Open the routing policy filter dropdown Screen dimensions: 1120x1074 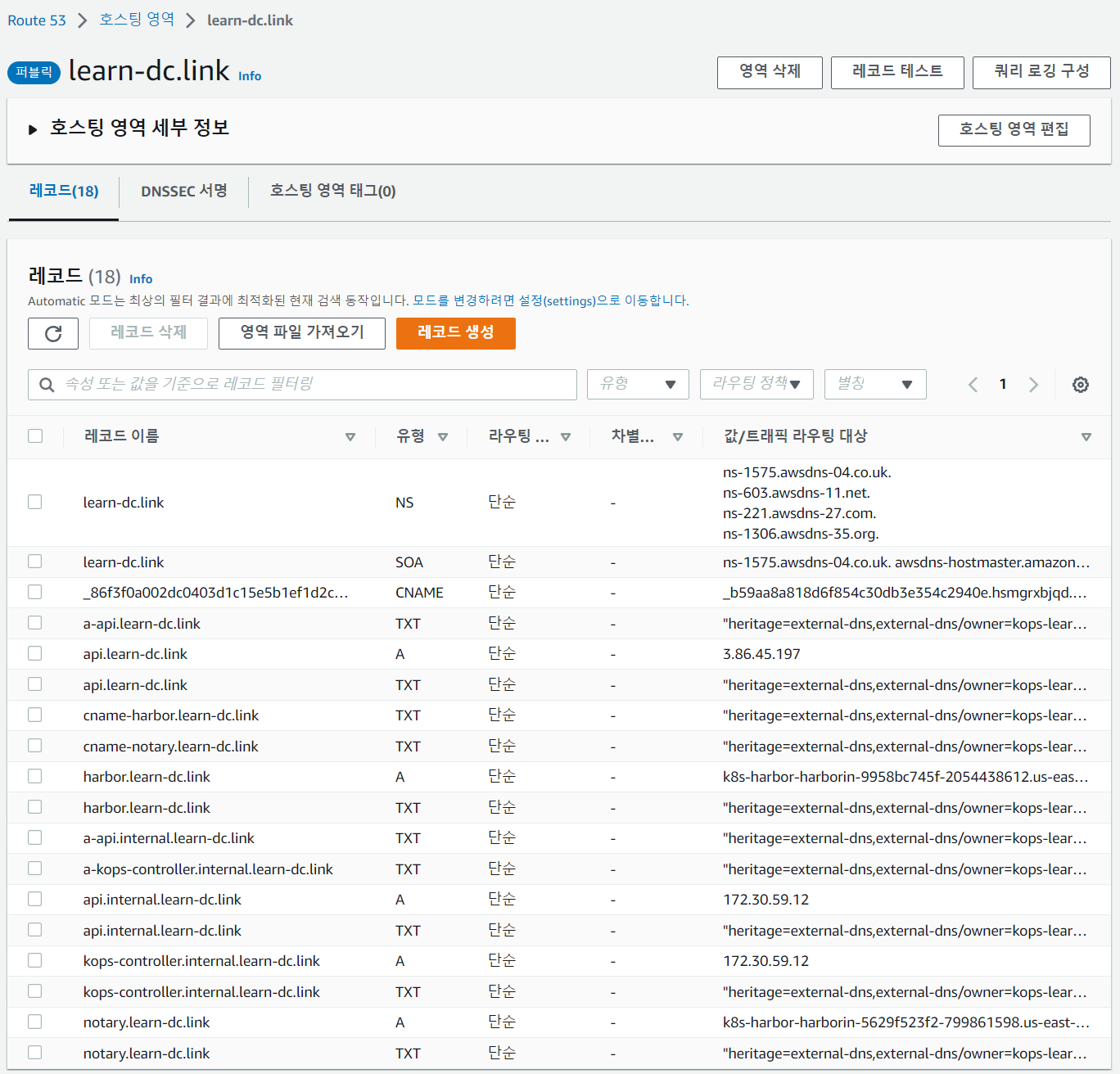pyautogui.click(x=756, y=384)
